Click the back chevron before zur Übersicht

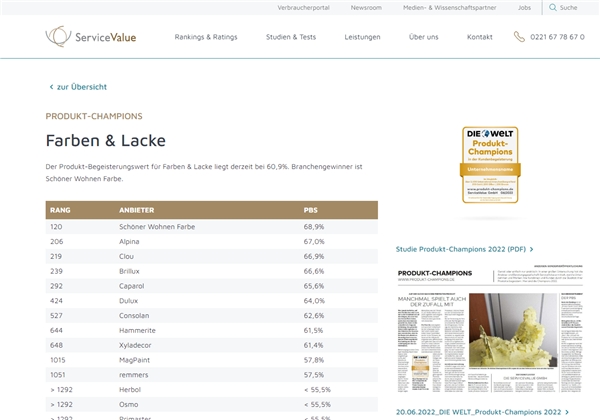[51, 87]
